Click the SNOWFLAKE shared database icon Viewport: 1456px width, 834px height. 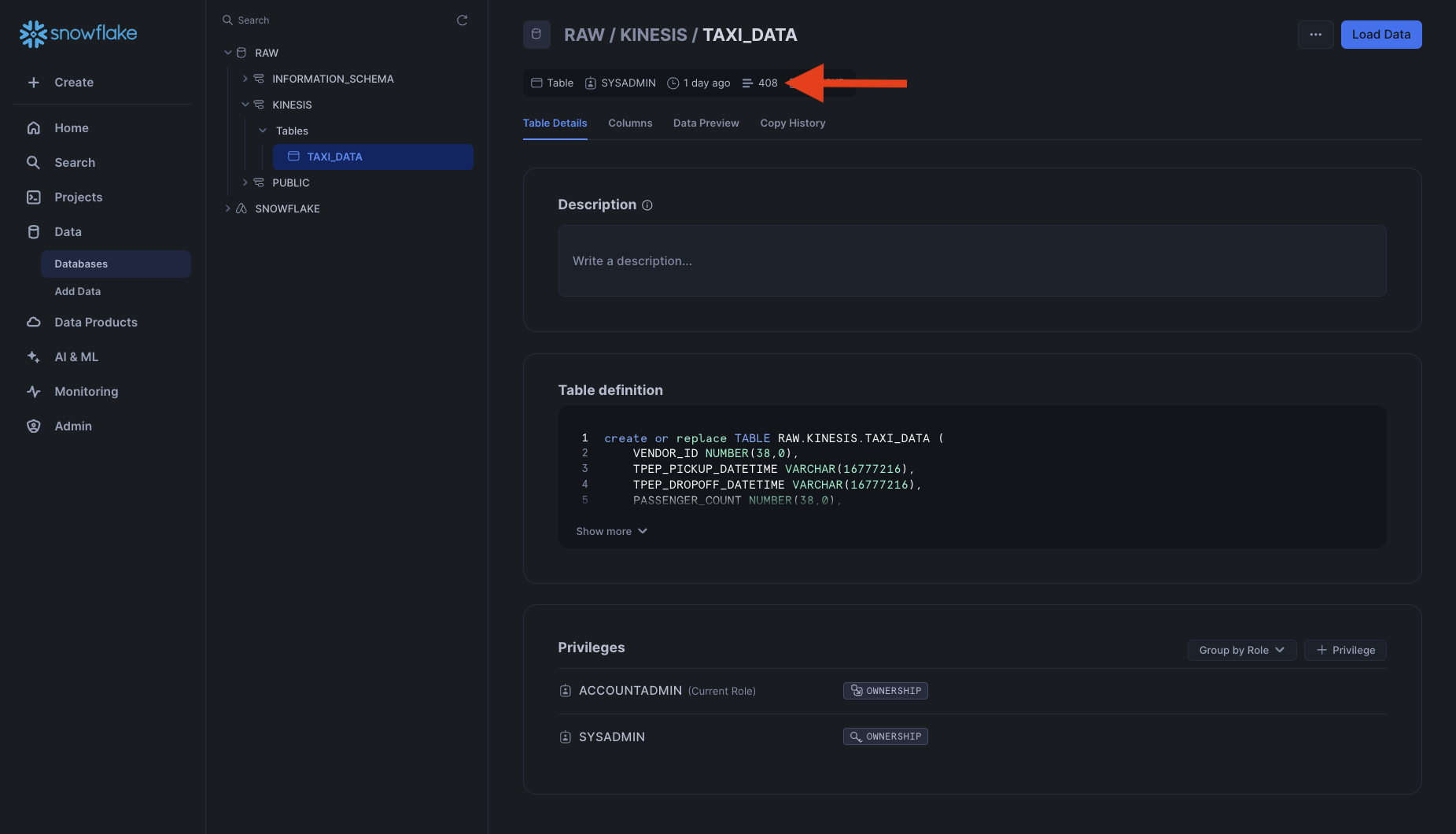pyautogui.click(x=241, y=208)
